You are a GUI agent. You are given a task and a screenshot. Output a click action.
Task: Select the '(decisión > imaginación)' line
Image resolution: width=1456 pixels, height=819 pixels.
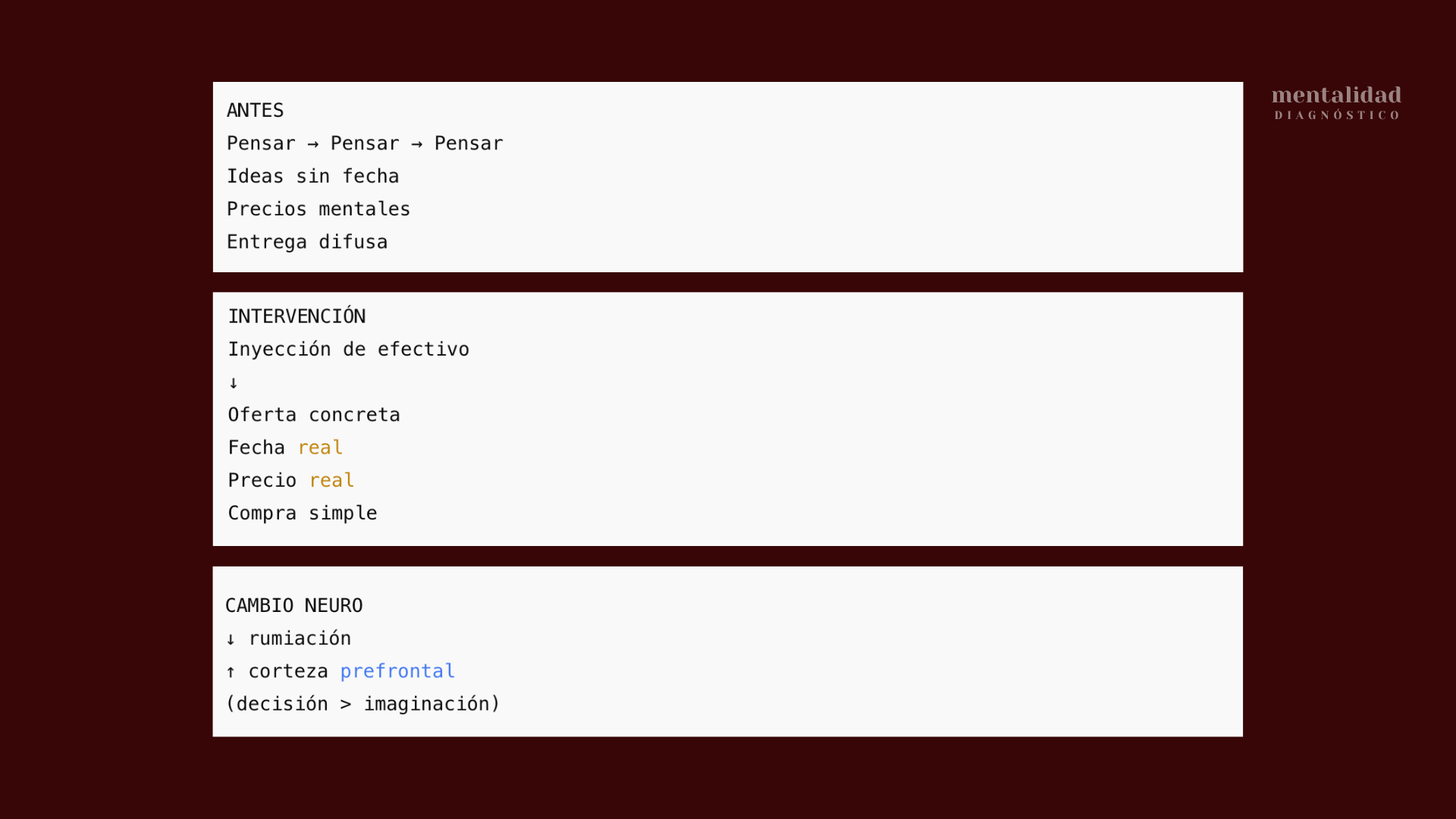(x=362, y=704)
